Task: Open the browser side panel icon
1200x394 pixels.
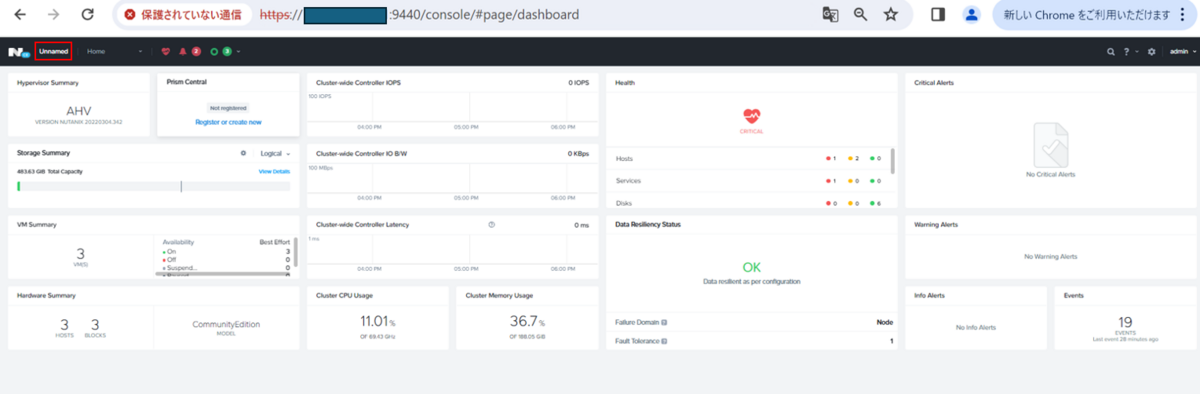Action: (x=938, y=15)
